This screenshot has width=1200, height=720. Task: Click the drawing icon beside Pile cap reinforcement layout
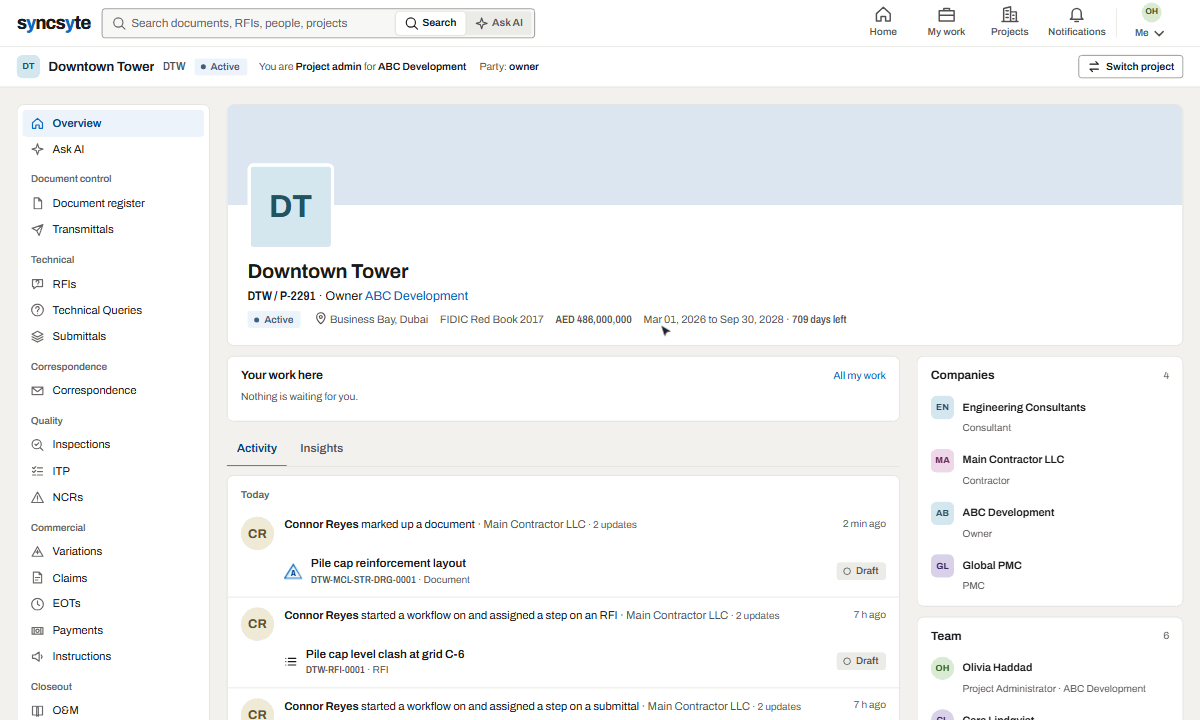[x=293, y=571]
